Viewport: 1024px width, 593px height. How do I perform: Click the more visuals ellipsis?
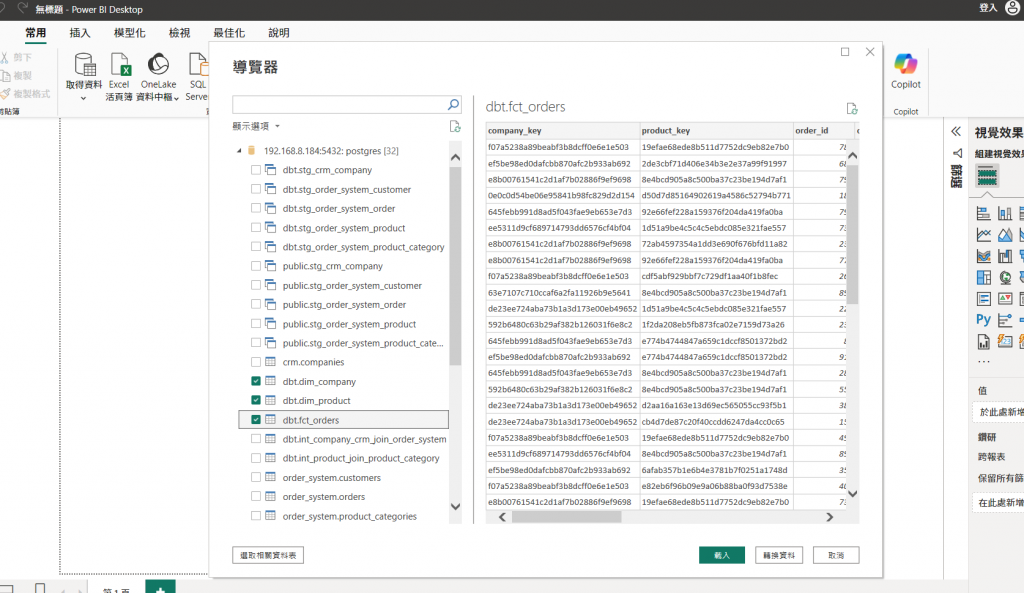pyautogui.click(x=984, y=361)
